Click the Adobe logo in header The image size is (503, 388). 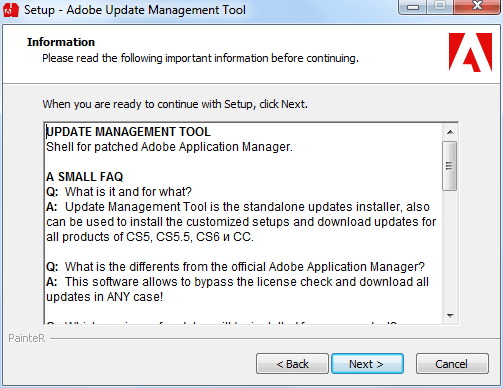pyautogui.click(x=470, y=52)
